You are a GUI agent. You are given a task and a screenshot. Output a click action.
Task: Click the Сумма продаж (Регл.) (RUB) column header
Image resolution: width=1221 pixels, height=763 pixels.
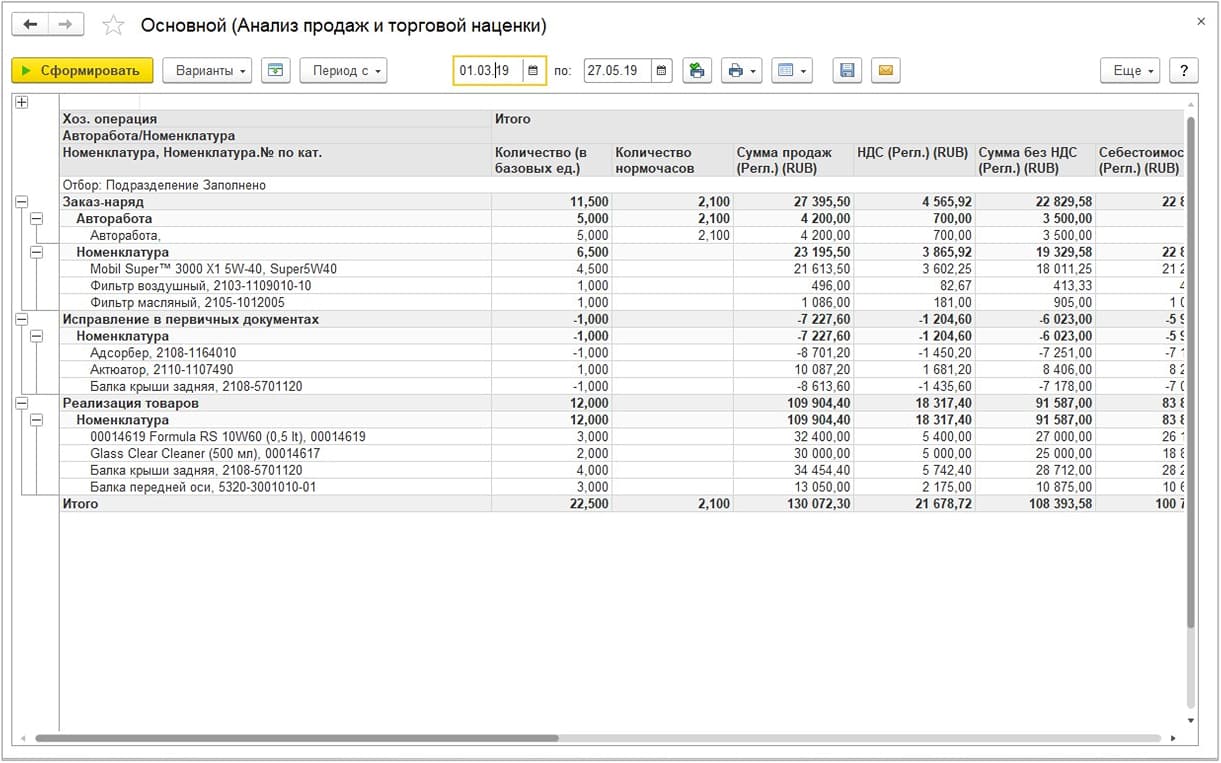[x=793, y=160]
